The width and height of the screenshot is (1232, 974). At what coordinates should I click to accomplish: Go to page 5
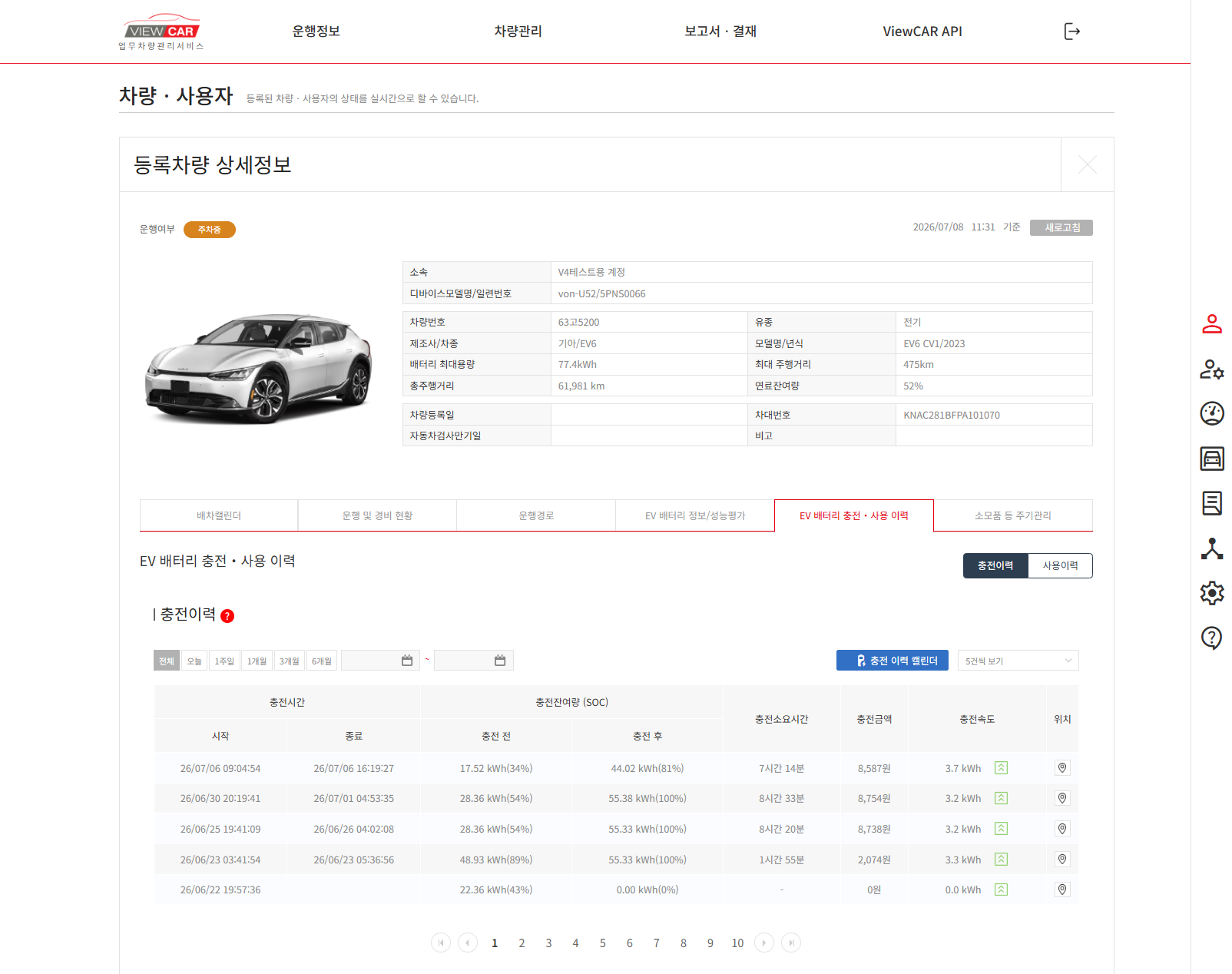[x=603, y=943]
